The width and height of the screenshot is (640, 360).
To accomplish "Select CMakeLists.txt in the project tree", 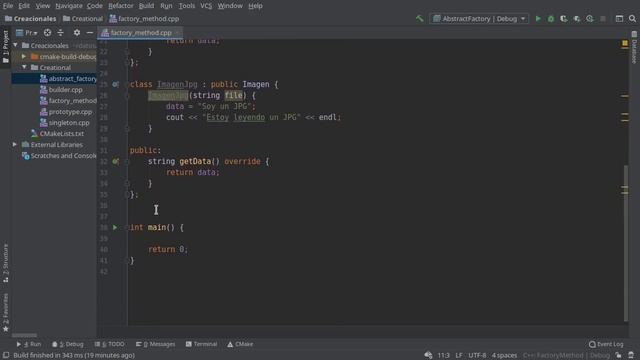I will point(58,133).
